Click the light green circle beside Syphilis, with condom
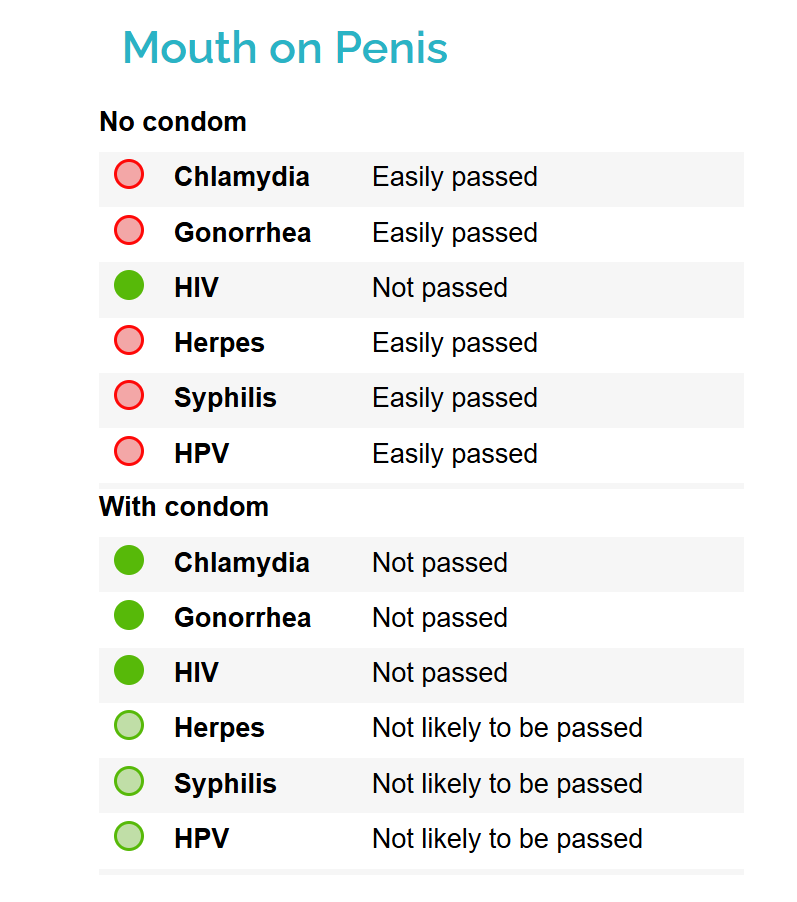 [129, 781]
